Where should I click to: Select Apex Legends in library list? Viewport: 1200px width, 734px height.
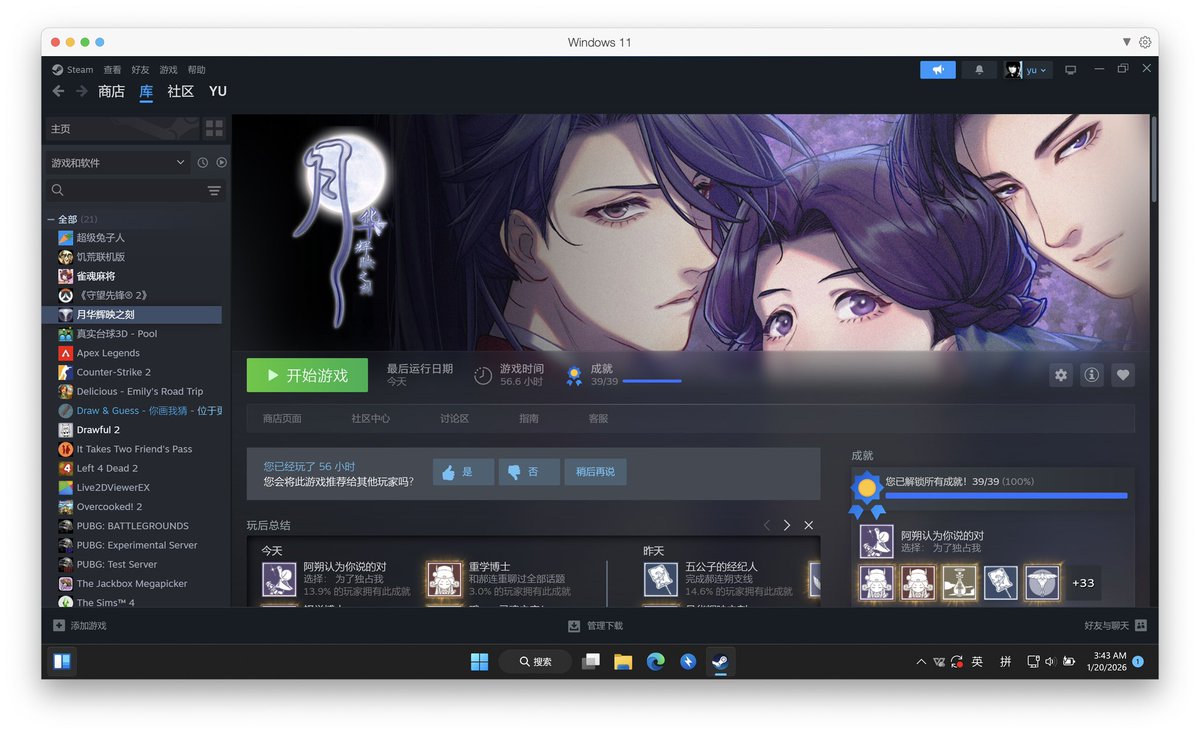[x=137, y=353]
